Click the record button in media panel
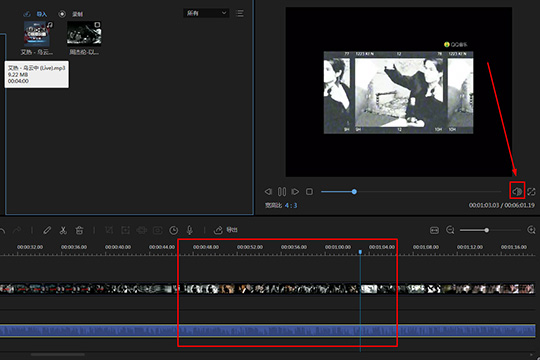The width and height of the screenshot is (540, 360). [x=71, y=14]
